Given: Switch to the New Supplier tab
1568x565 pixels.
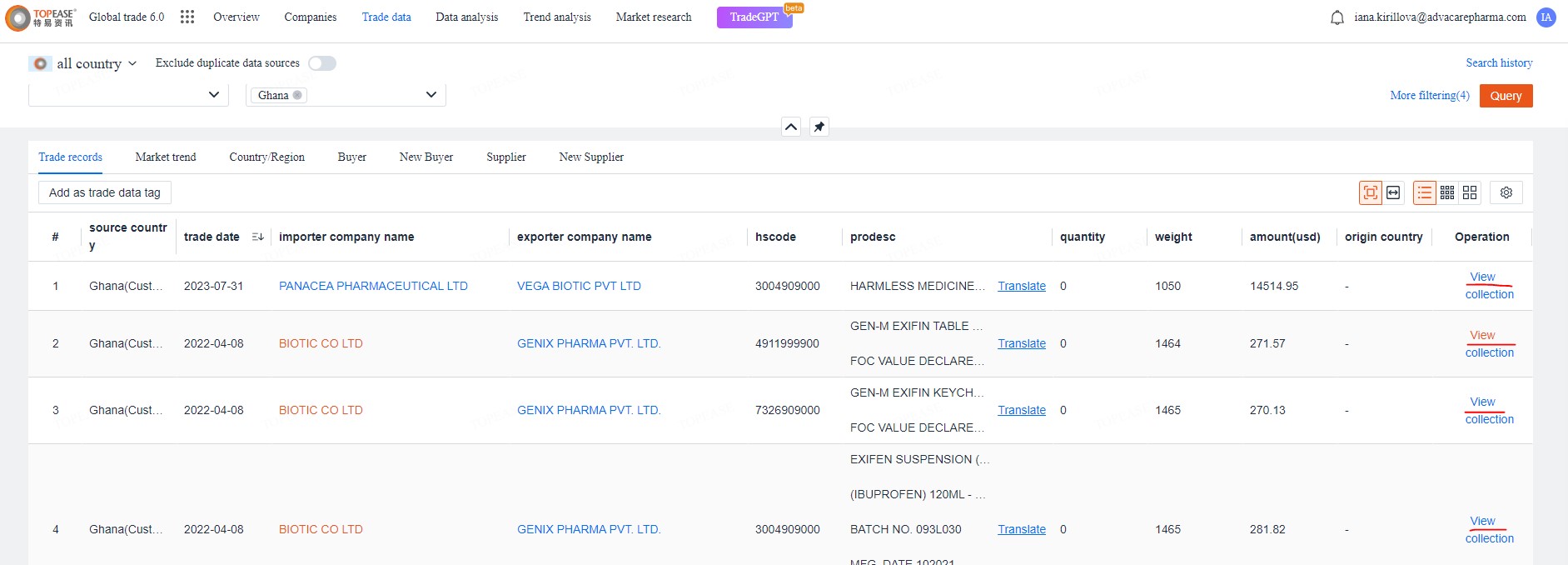Looking at the screenshot, I should point(591,157).
